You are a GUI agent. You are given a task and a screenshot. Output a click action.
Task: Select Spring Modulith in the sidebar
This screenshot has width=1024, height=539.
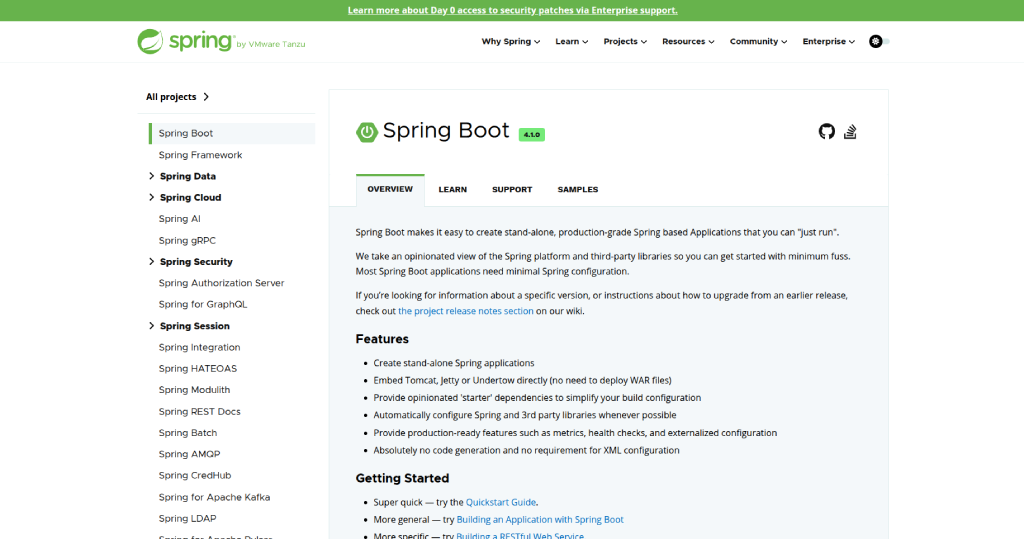pyautogui.click(x=194, y=390)
